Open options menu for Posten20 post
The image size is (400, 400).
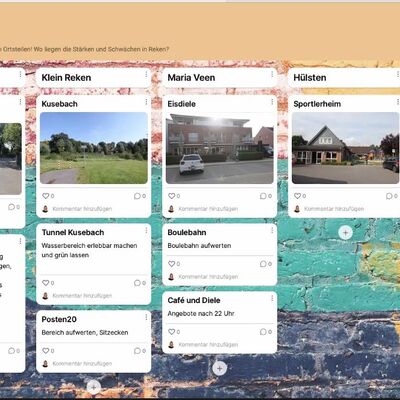point(146,317)
